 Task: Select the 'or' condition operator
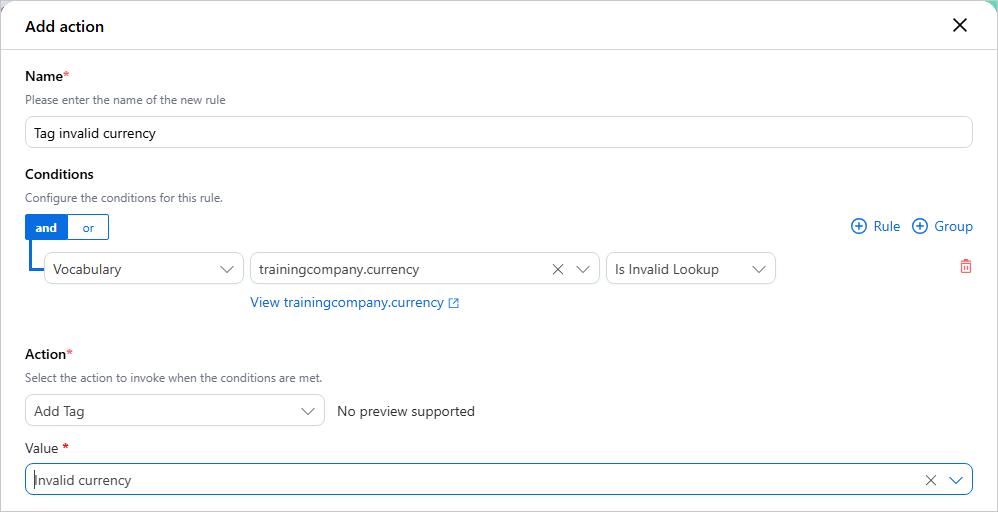[x=88, y=227]
